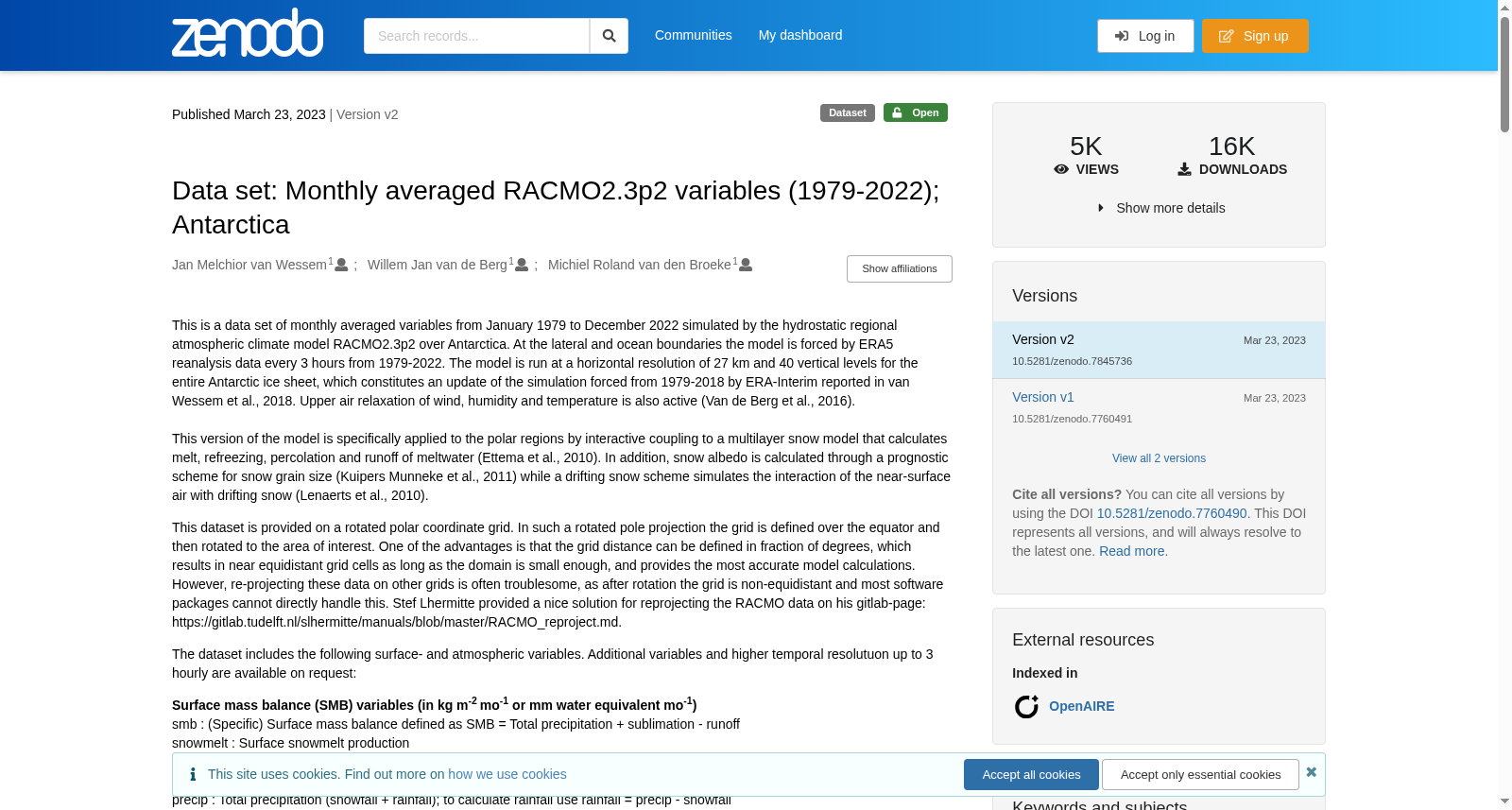The width and height of the screenshot is (1512, 810).
Task: Select Version v1 in versions list
Action: click(x=1043, y=397)
